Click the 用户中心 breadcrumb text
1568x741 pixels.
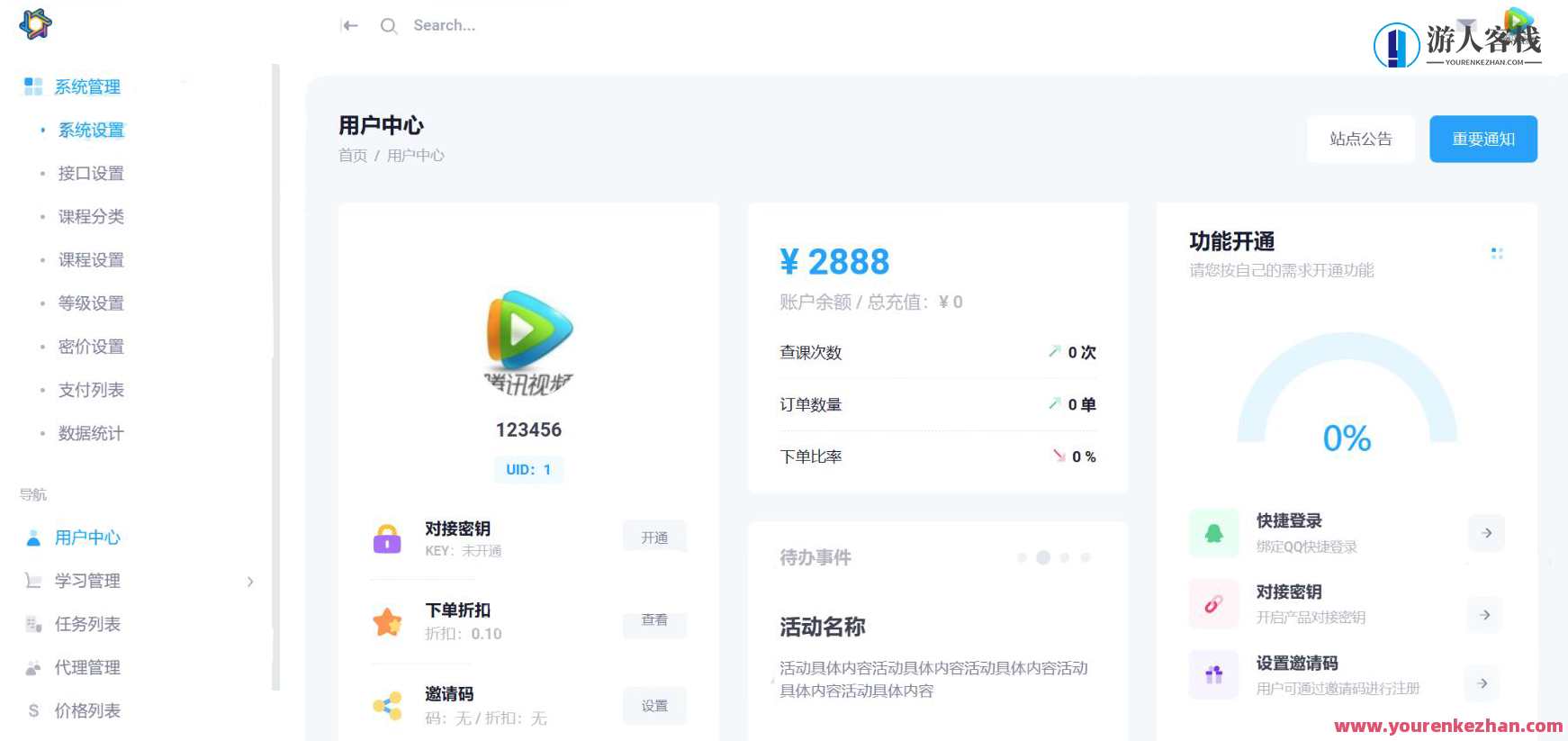416,155
